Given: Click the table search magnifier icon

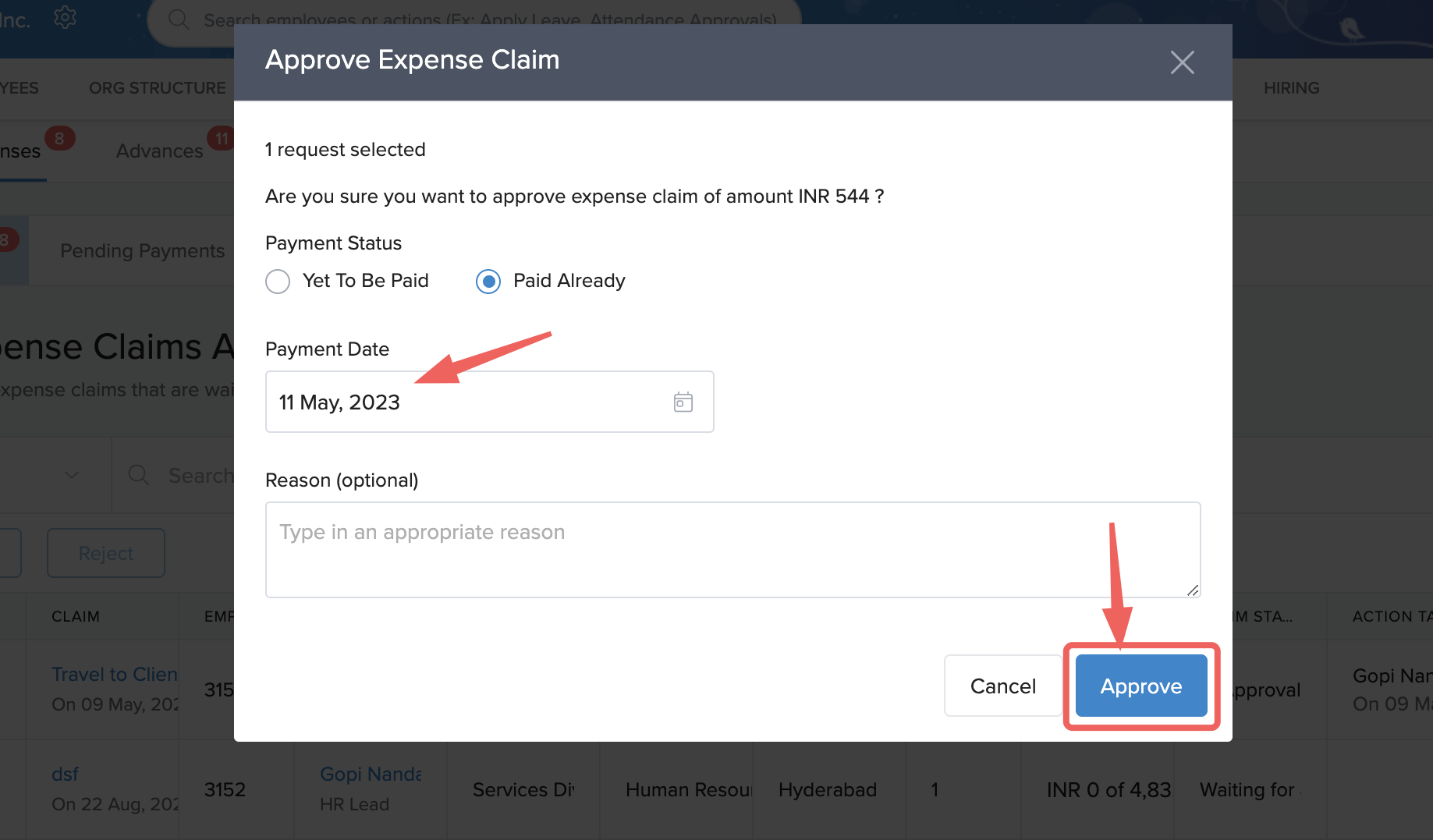Looking at the screenshot, I should click(x=139, y=475).
